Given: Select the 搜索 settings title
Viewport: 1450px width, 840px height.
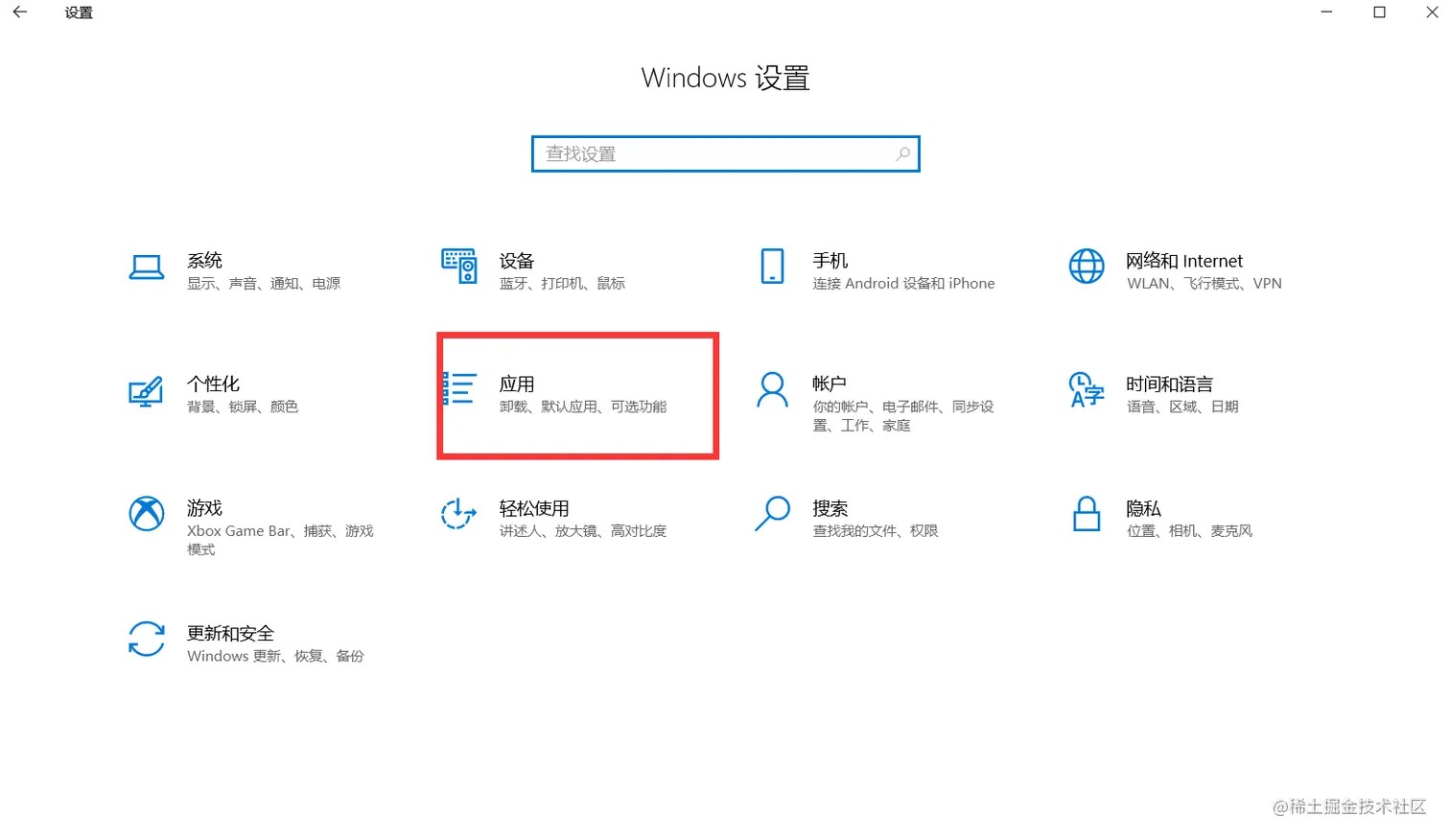Looking at the screenshot, I should (830, 508).
